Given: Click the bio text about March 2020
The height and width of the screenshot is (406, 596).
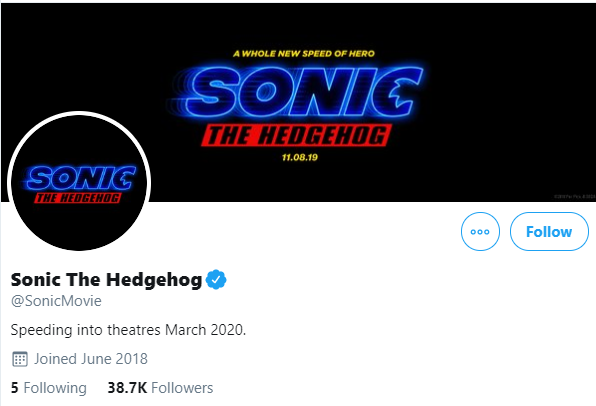Looking at the screenshot, I should pos(128,330).
